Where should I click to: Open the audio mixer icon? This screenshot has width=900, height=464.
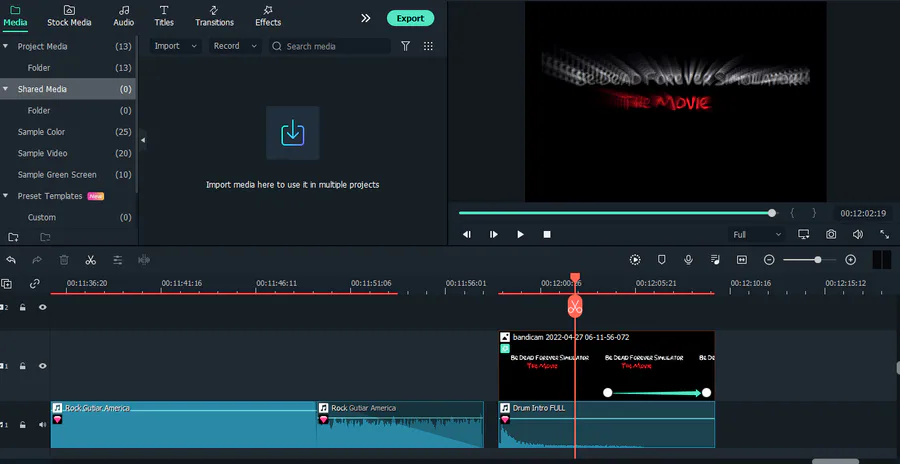pos(715,260)
